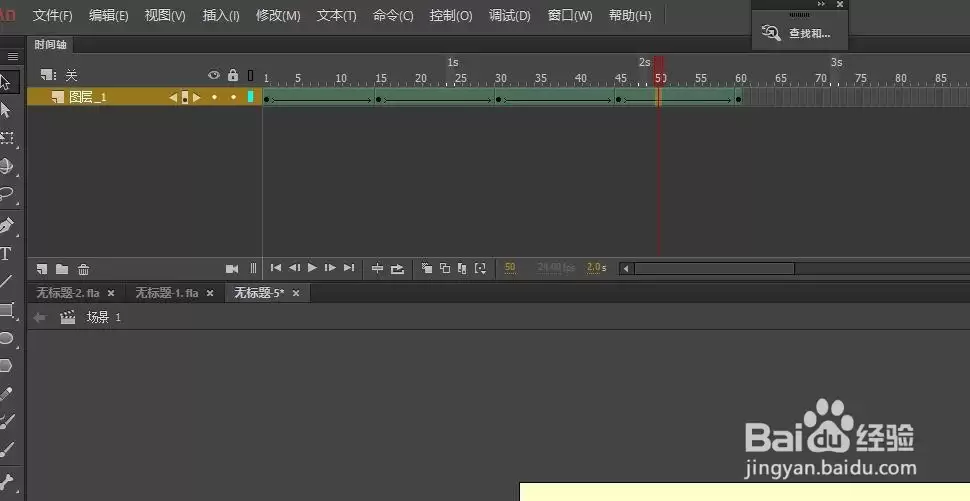Select the Bone tool
This screenshot has height=501, width=970.
(6, 481)
